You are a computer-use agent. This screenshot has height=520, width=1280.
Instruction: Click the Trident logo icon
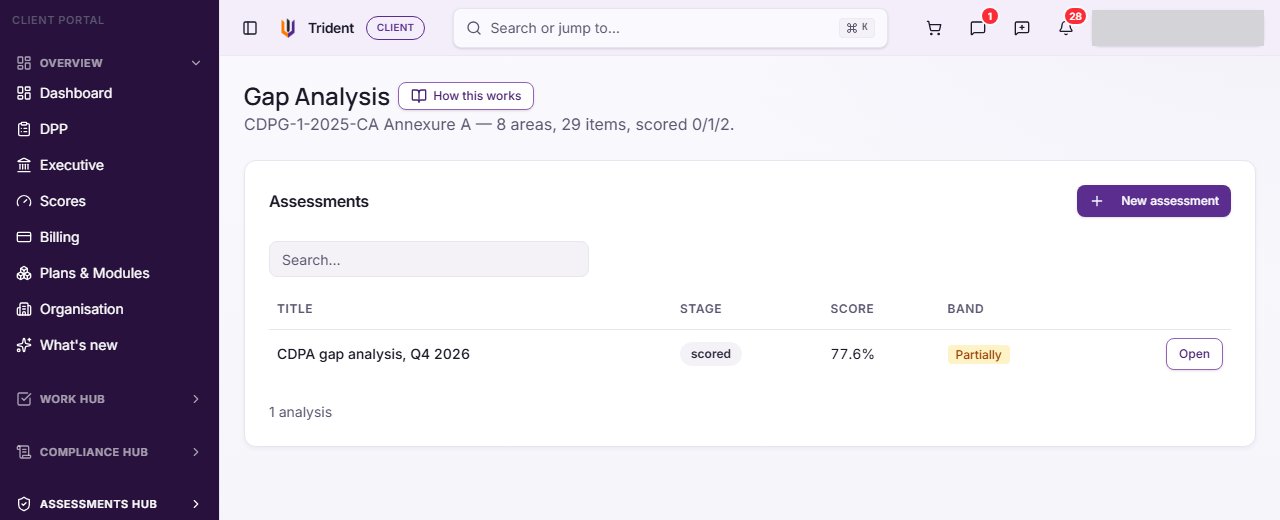click(x=288, y=28)
